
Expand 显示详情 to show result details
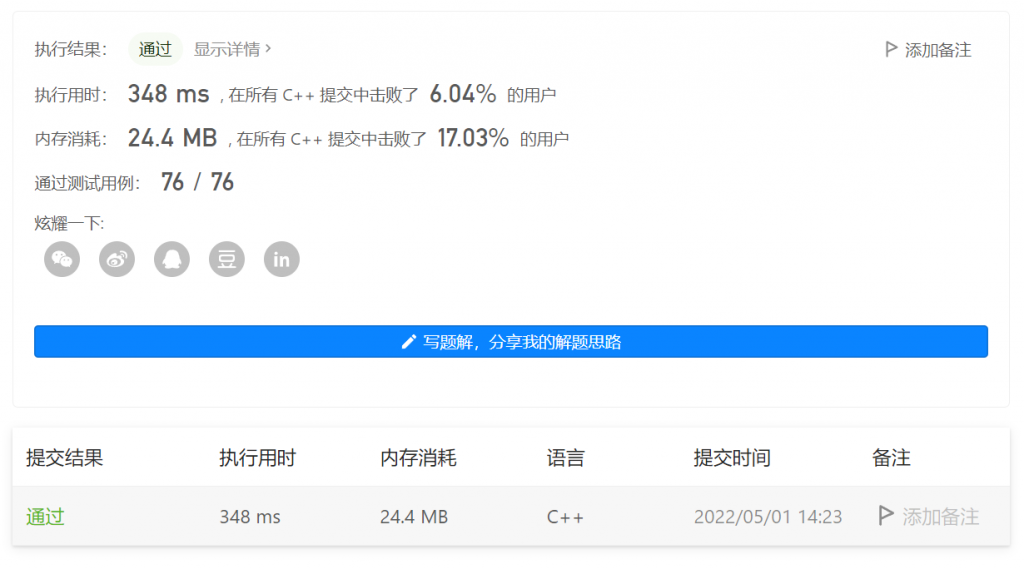232,49
